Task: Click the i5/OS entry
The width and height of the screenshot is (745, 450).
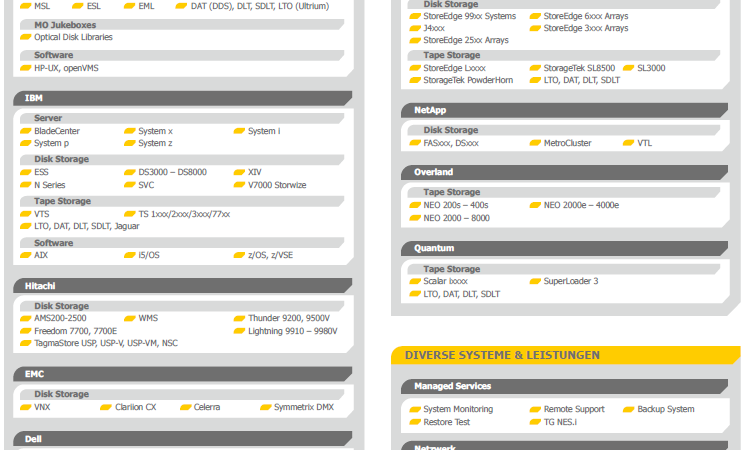Action: [149, 255]
